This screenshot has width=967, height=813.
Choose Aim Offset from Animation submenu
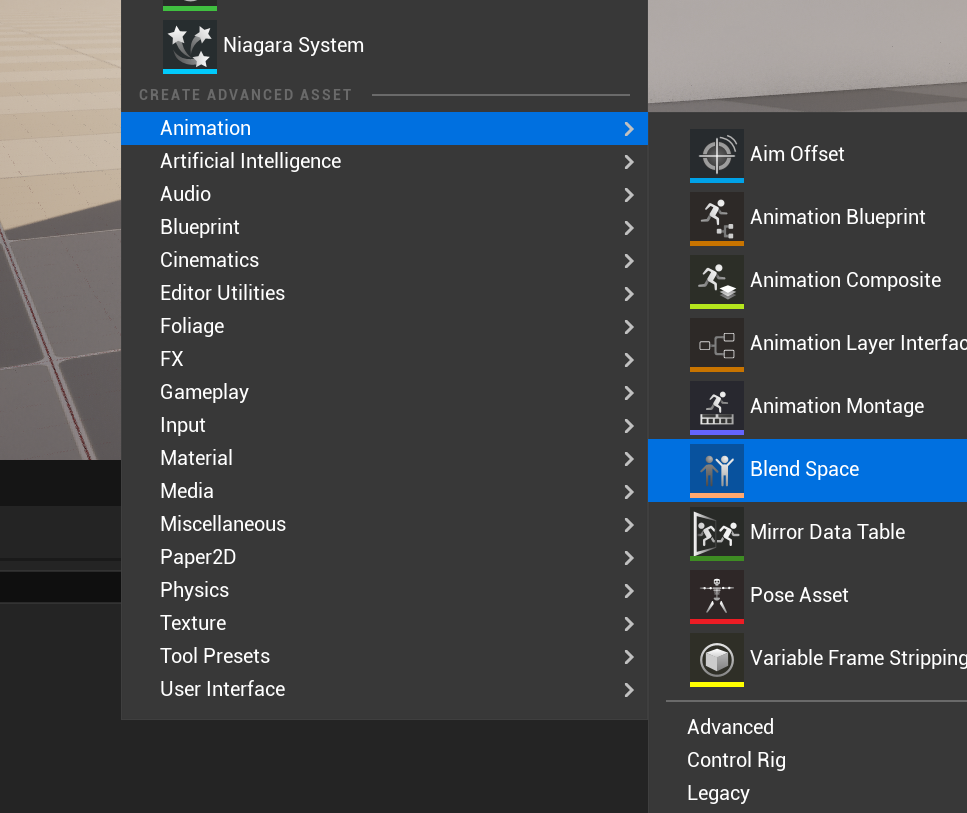click(x=807, y=155)
